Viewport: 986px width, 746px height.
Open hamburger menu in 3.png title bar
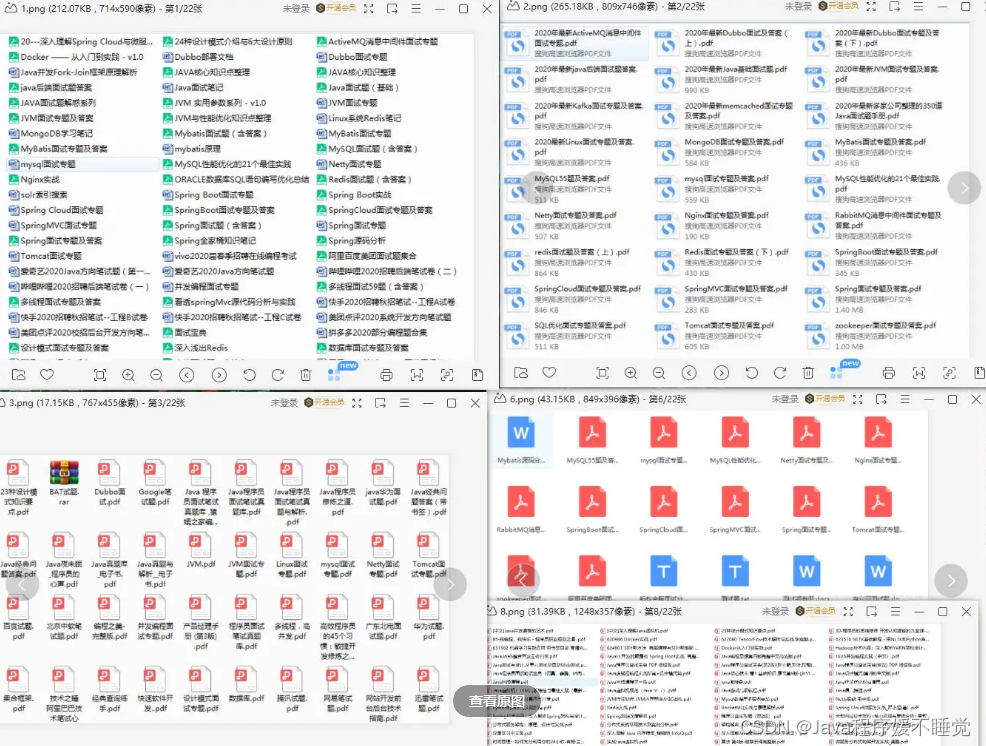tap(404, 403)
